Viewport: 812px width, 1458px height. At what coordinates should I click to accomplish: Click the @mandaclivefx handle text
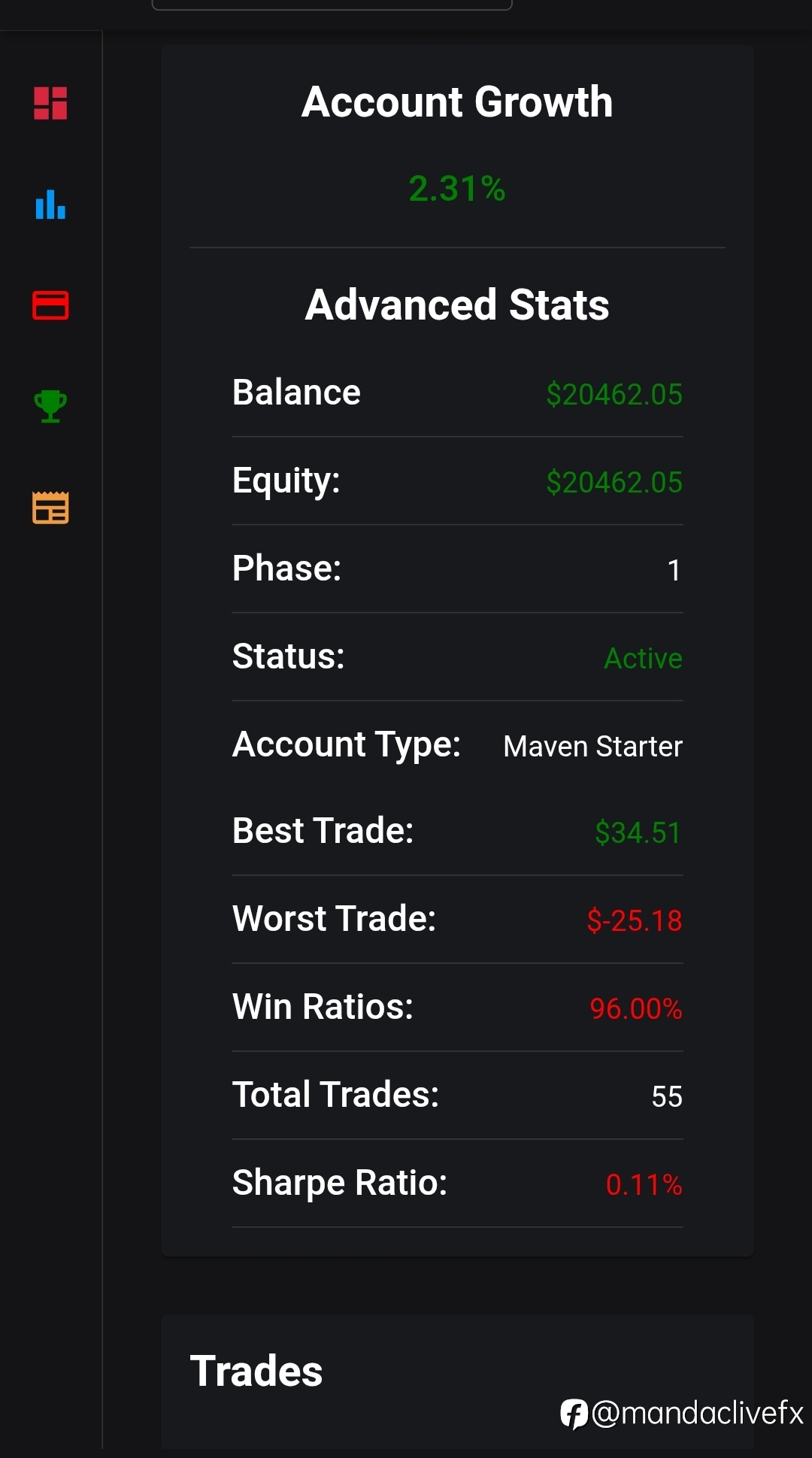(697, 1413)
